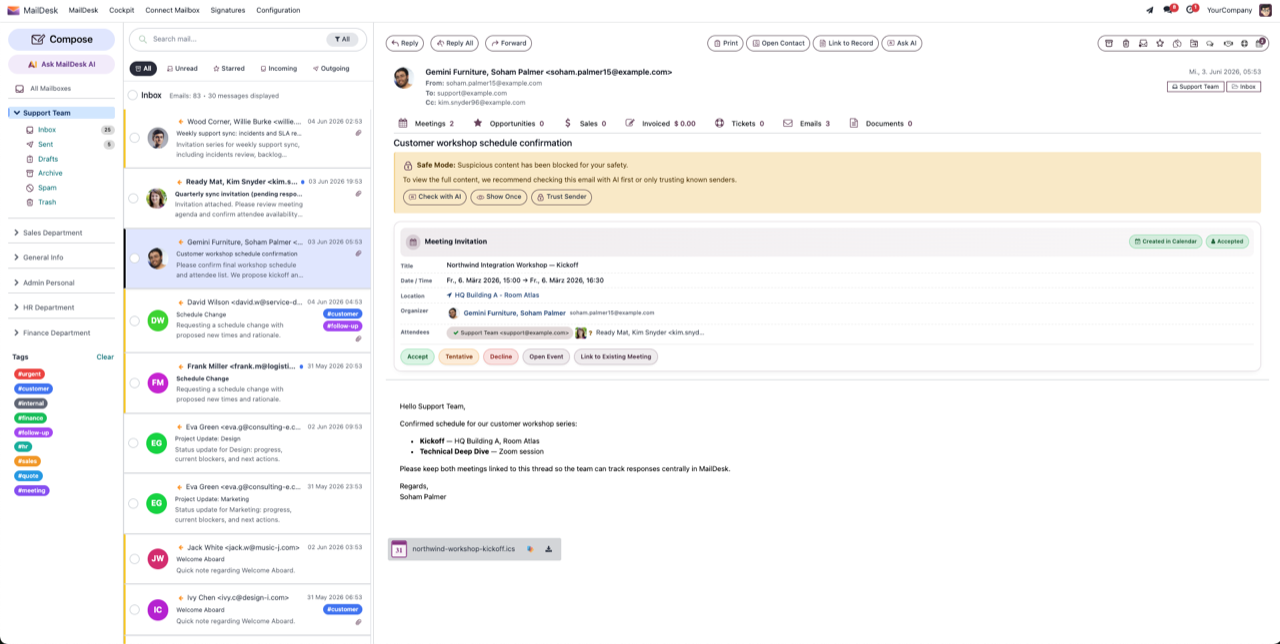Screen dimensions: 1280x644
Task: Click the handshake icon in email toolbar
Action: 1228,43
